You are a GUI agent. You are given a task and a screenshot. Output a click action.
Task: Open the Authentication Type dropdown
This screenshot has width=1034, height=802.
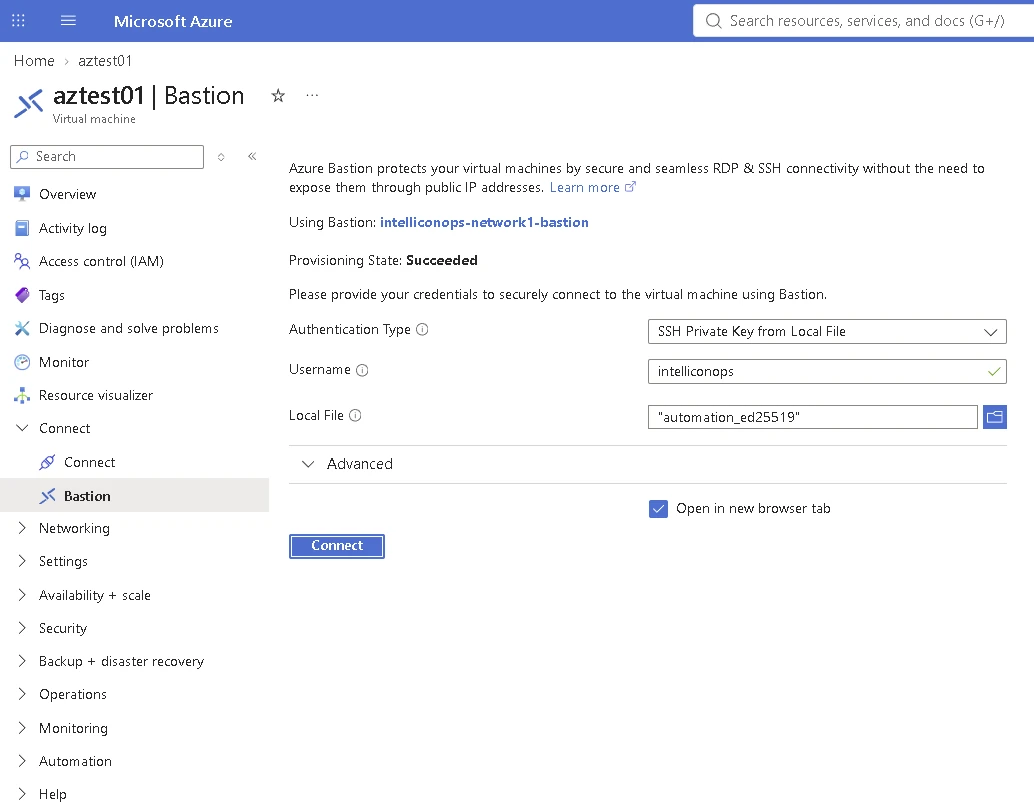827,331
